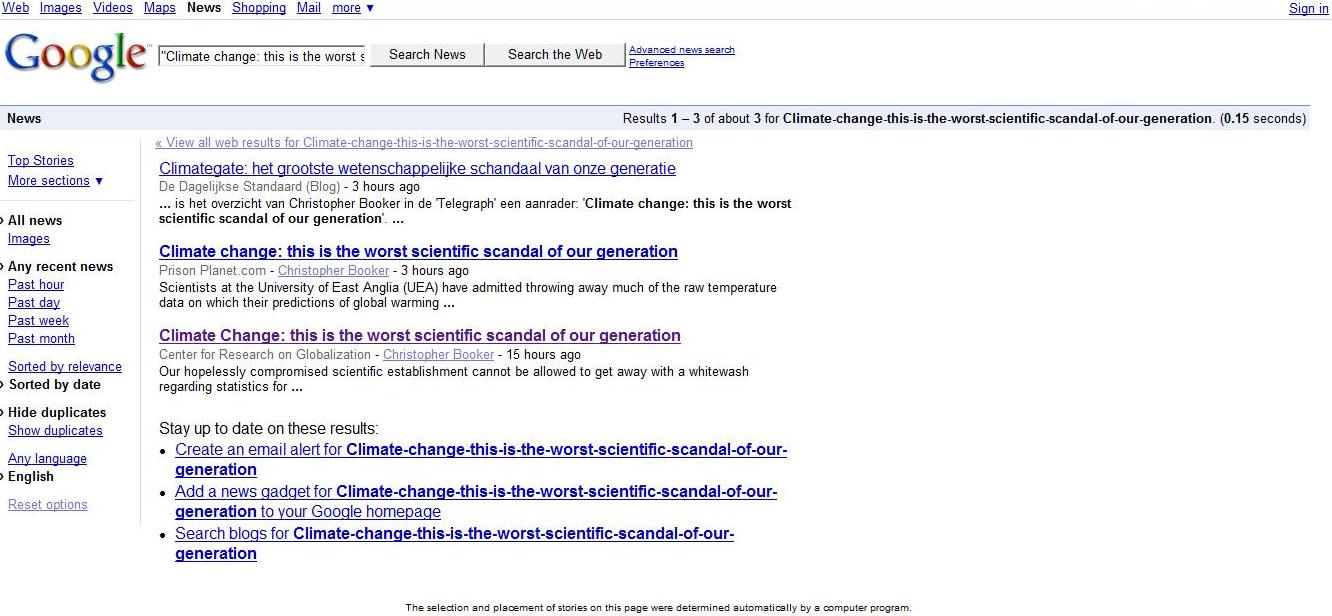Filter results to Past month
The image size is (1332, 616).
pos(42,339)
